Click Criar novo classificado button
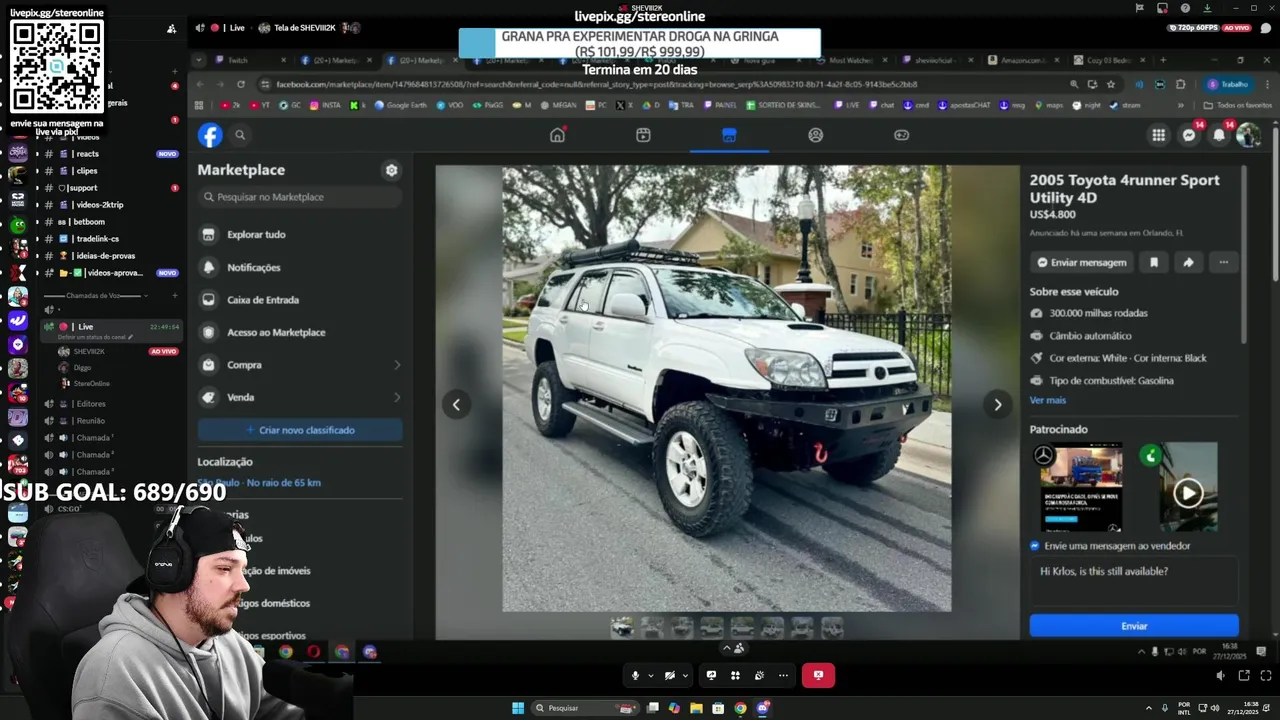 (300, 430)
